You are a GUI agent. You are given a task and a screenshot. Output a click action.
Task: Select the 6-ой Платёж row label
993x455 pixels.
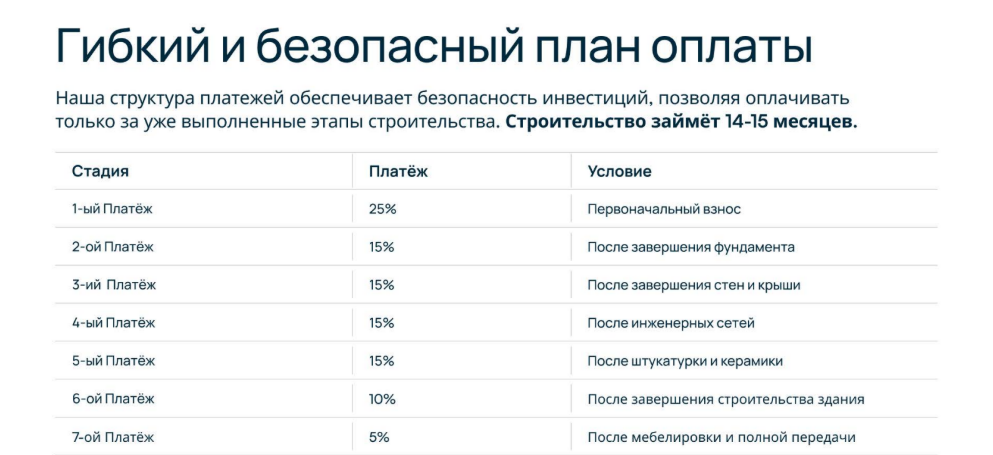coord(113,399)
